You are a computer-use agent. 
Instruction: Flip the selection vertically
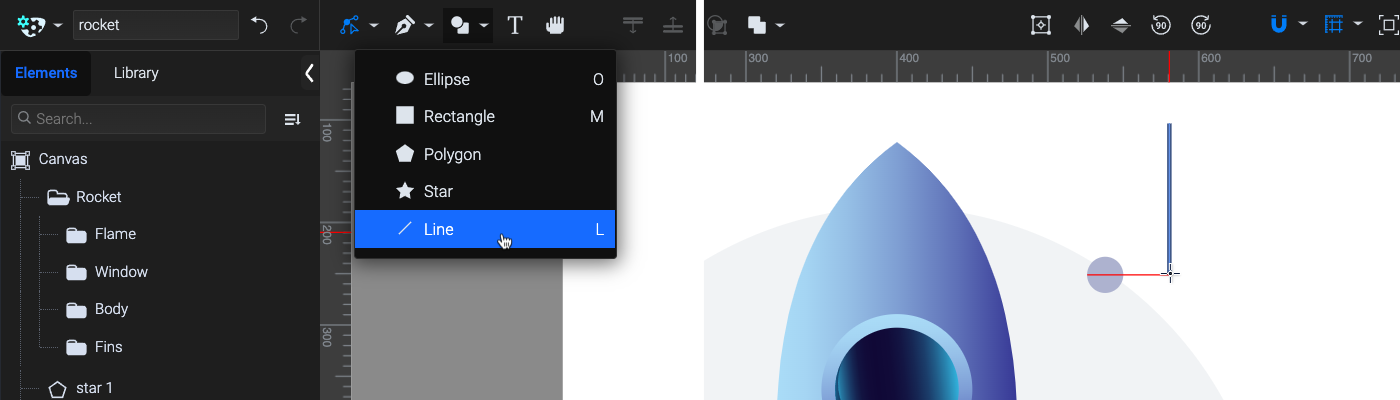click(x=1121, y=25)
